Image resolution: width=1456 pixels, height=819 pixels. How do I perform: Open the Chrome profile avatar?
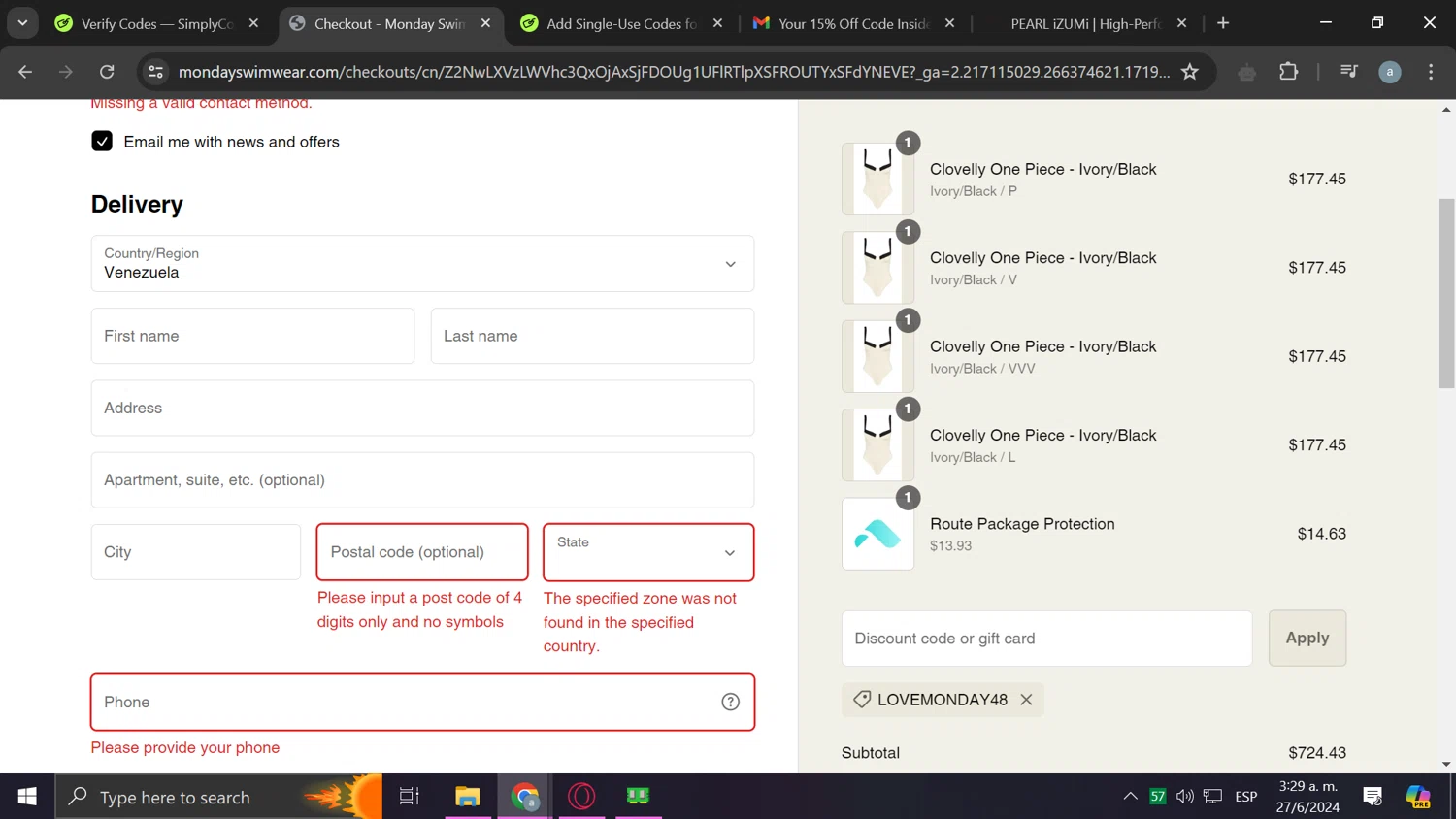[1390, 72]
